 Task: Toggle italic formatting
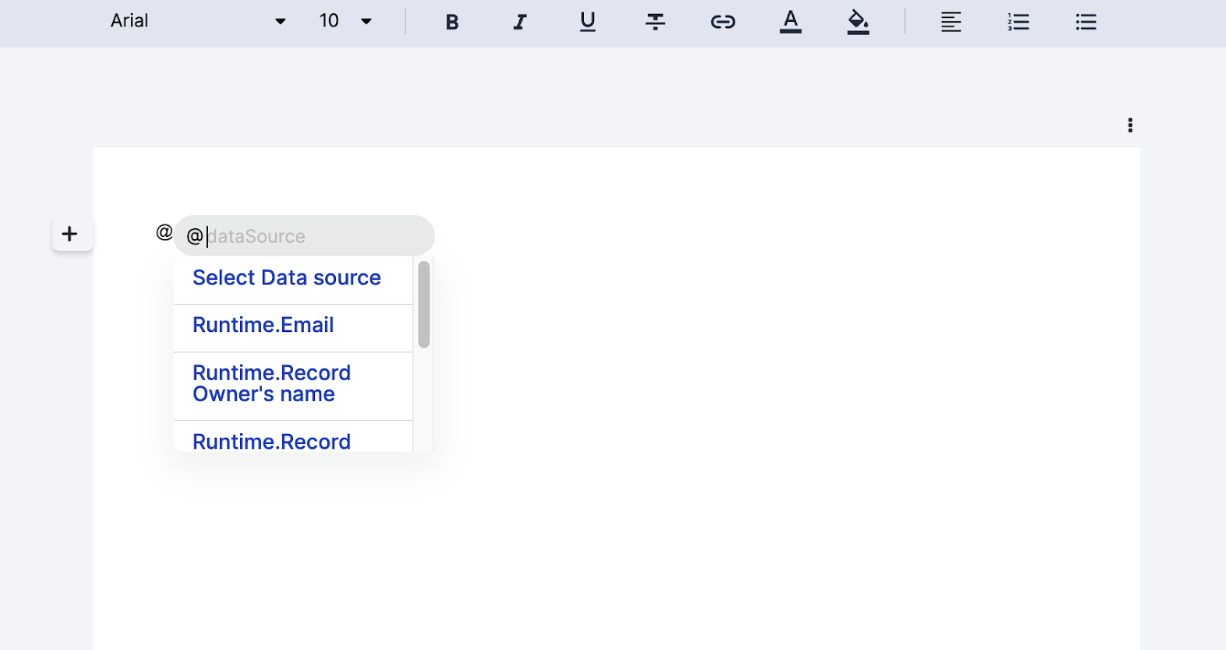[x=520, y=22]
